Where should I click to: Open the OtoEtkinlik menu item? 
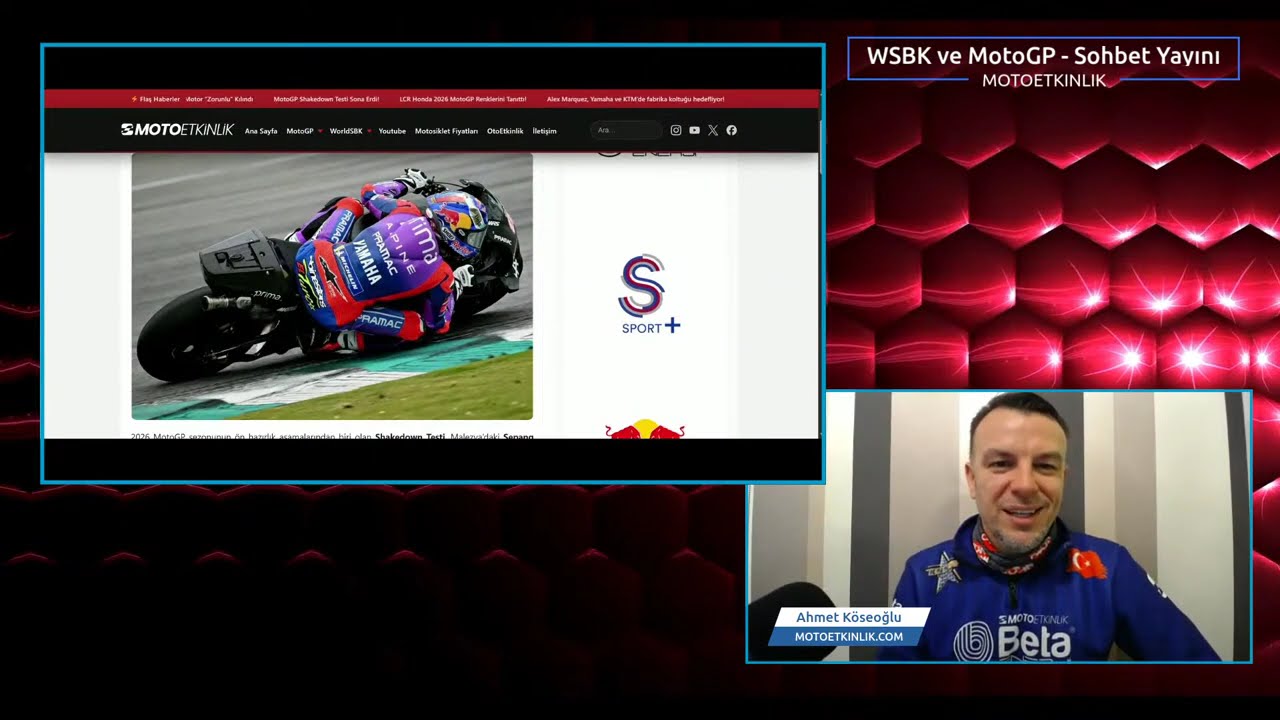505,131
